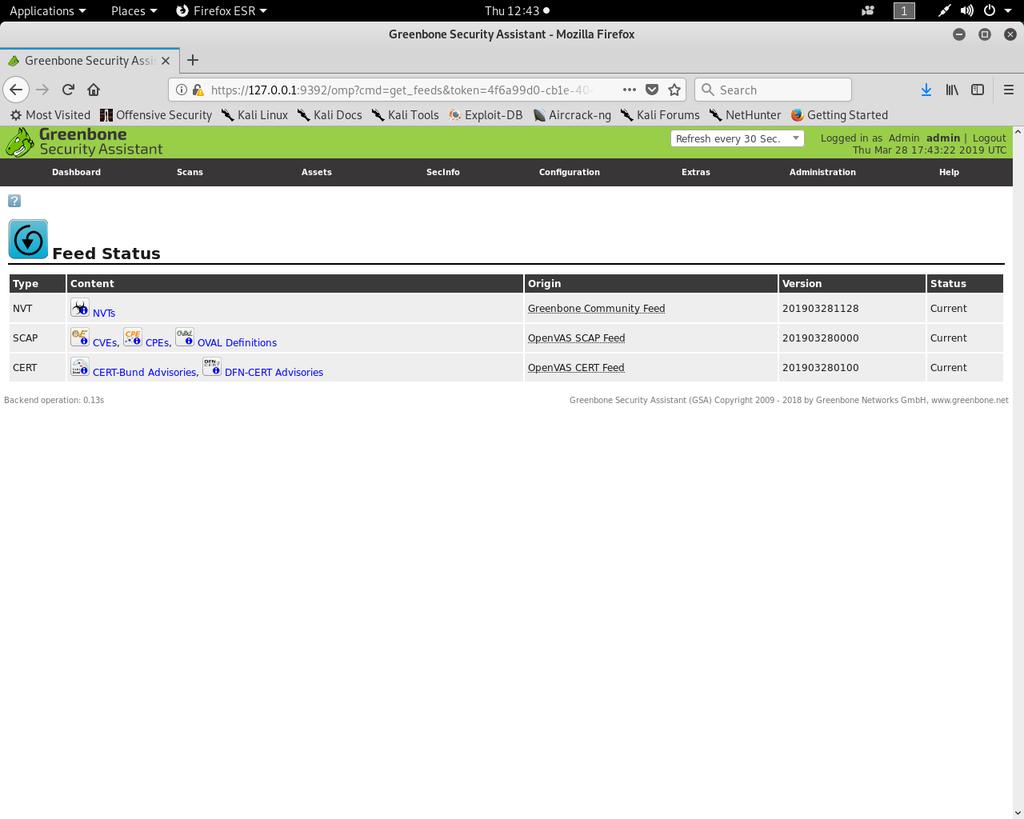This screenshot has height=819, width=1024.
Task: Close the Greenbone Security Assistant tab
Action: (165, 60)
